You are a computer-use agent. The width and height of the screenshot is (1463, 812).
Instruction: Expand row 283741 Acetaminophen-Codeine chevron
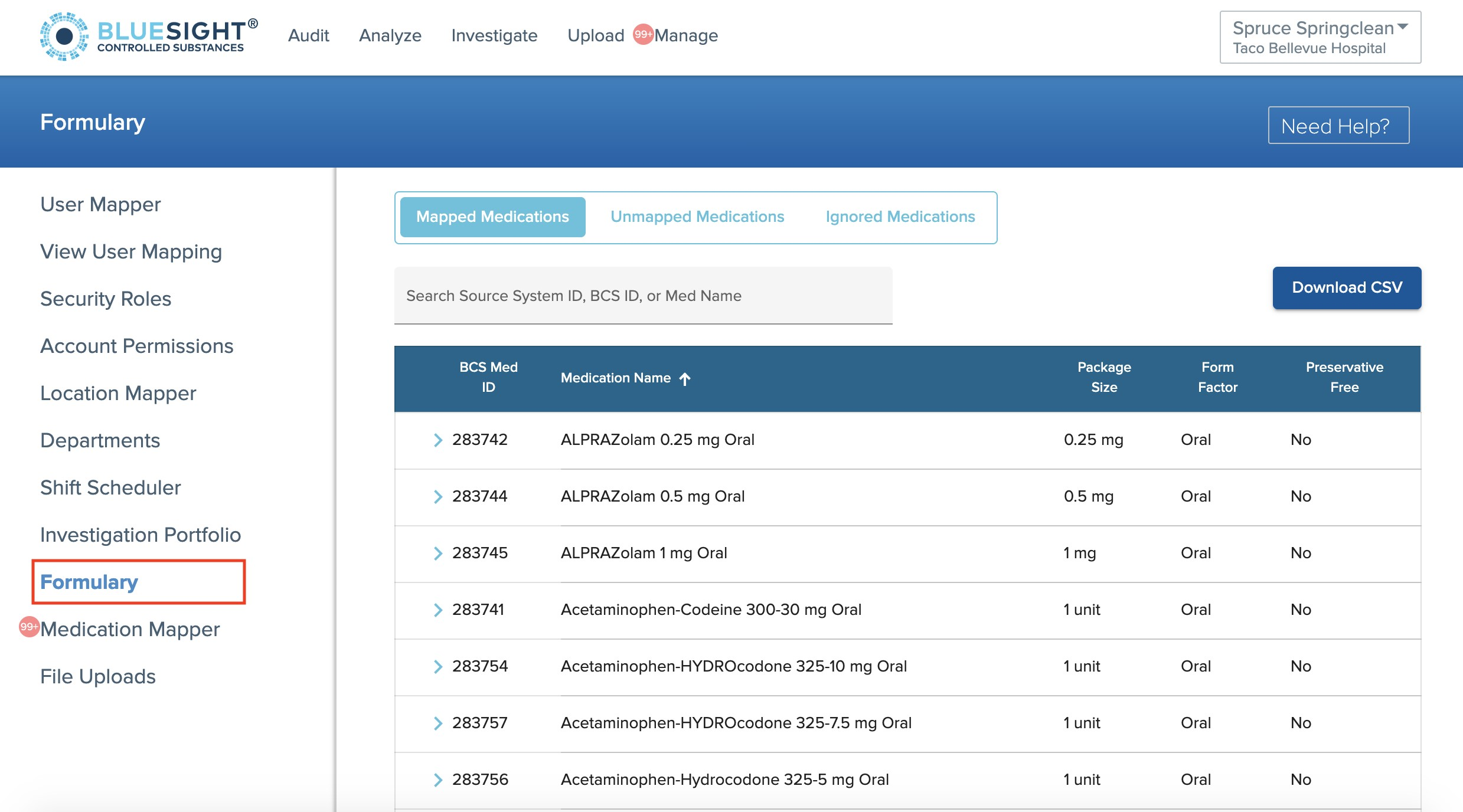click(437, 610)
